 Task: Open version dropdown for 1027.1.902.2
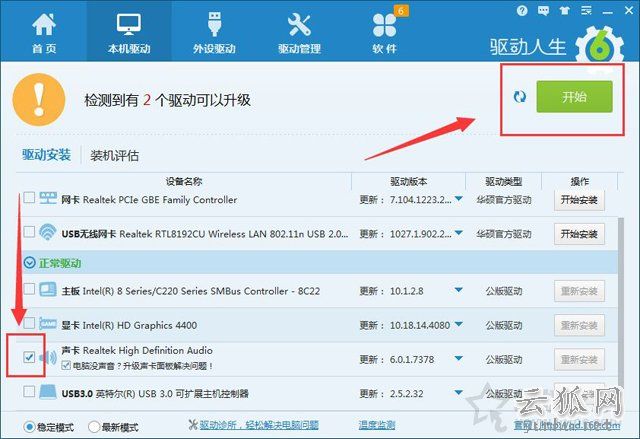tap(459, 233)
